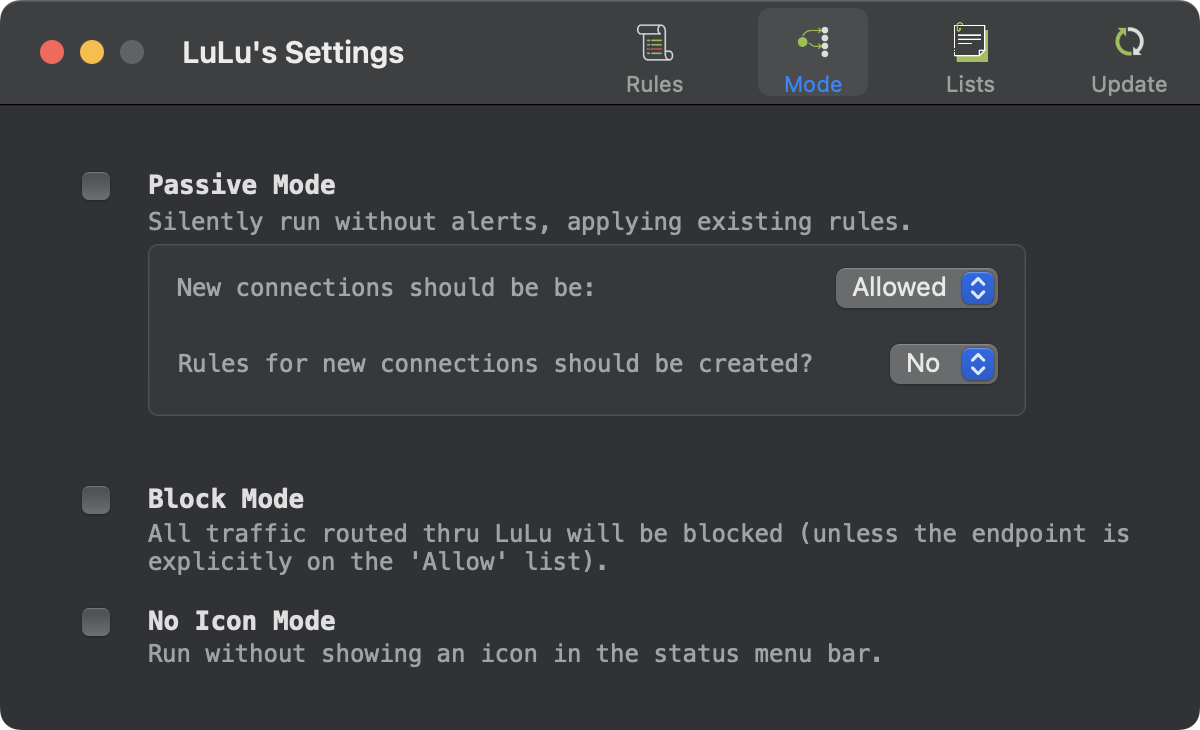The image size is (1200, 730).
Task: Click the Update refresh arrows icon
Action: pos(1129,42)
